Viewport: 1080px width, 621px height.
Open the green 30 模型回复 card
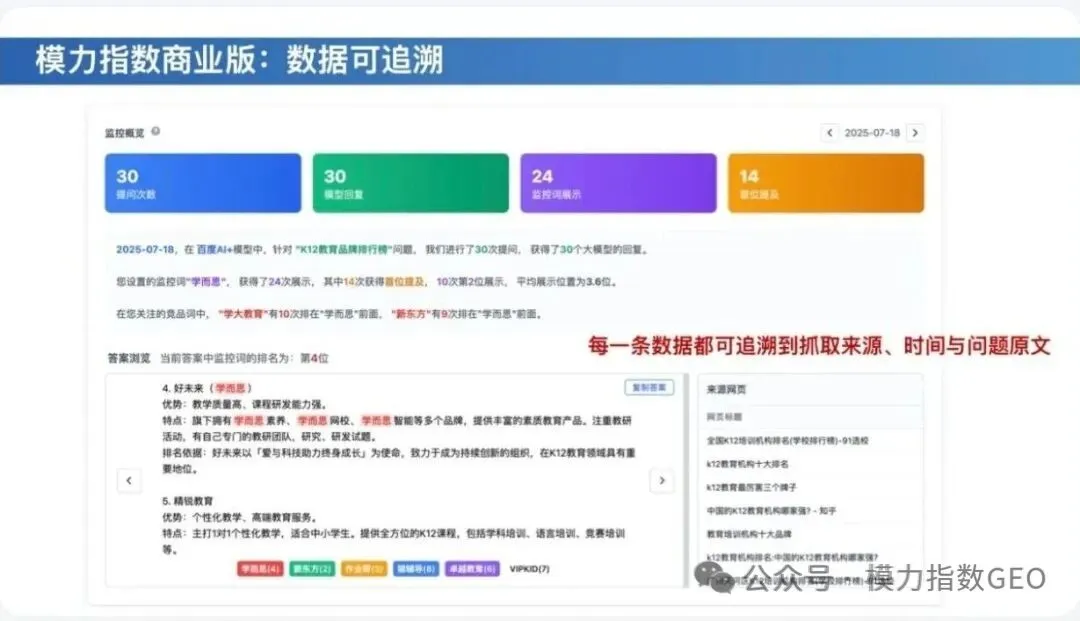411,183
